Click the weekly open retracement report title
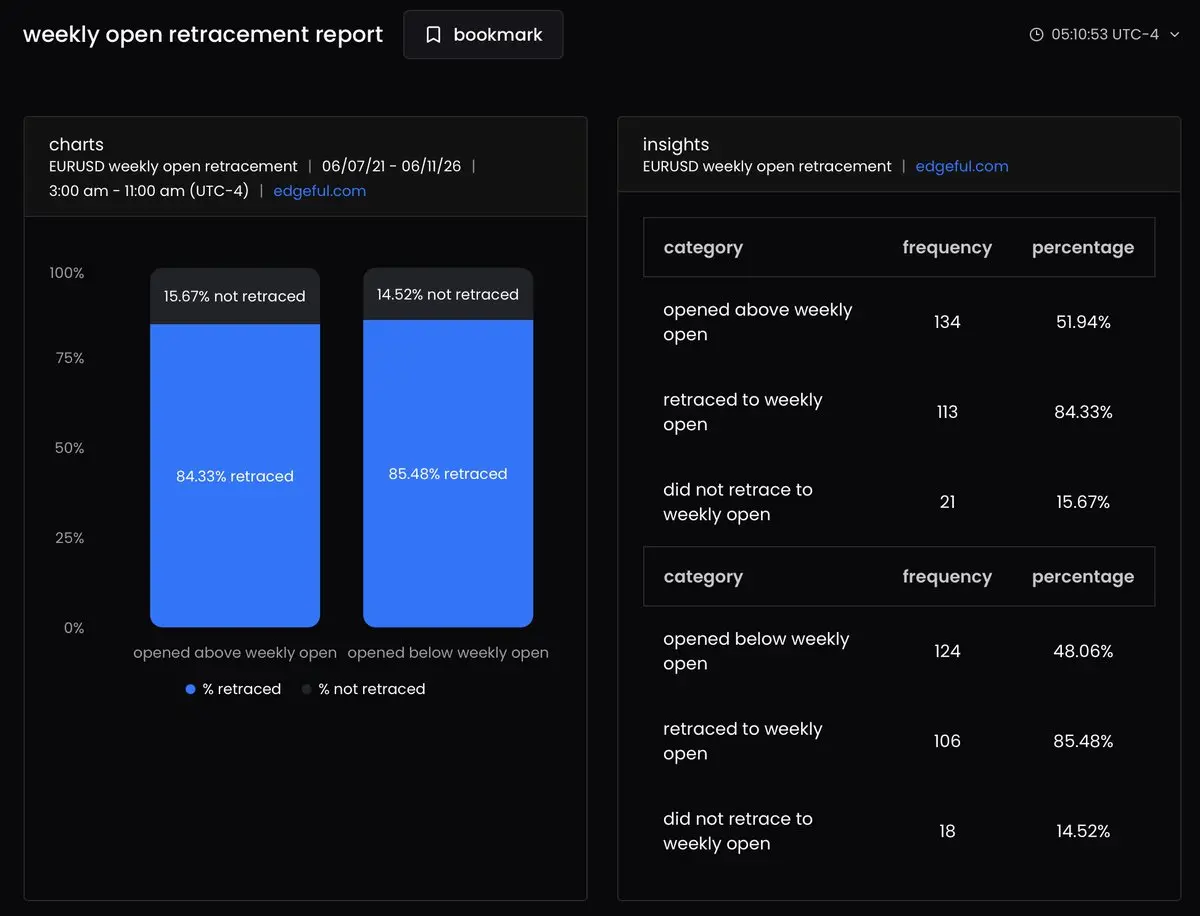The height and width of the screenshot is (916, 1200). click(x=203, y=35)
